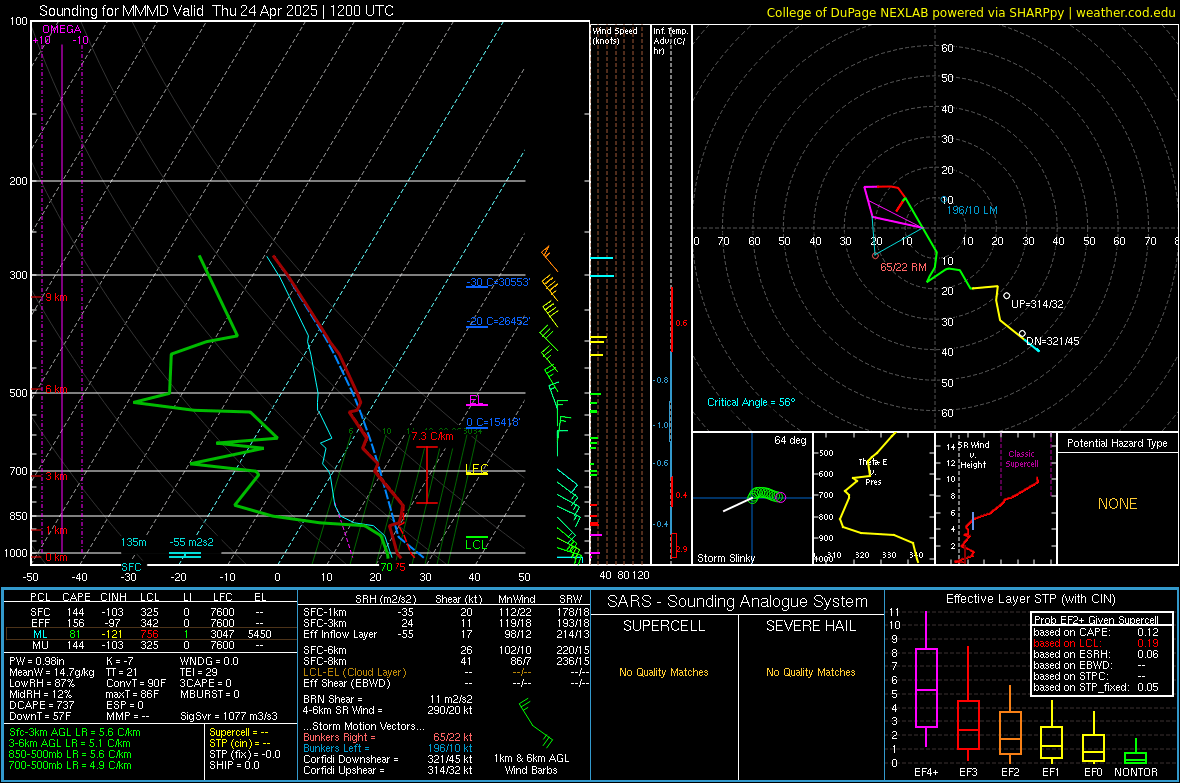Click the 'Inf. Temp. Adv.' panel header
This screenshot has height=783, width=1180.
(x=670, y=41)
